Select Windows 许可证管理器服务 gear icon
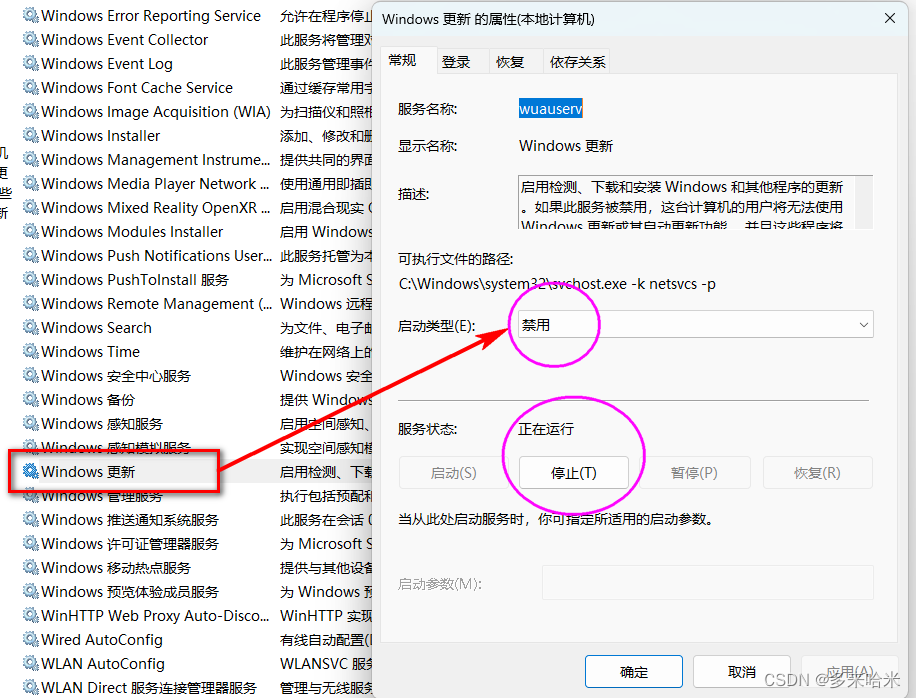The height and width of the screenshot is (698, 916). 30,542
